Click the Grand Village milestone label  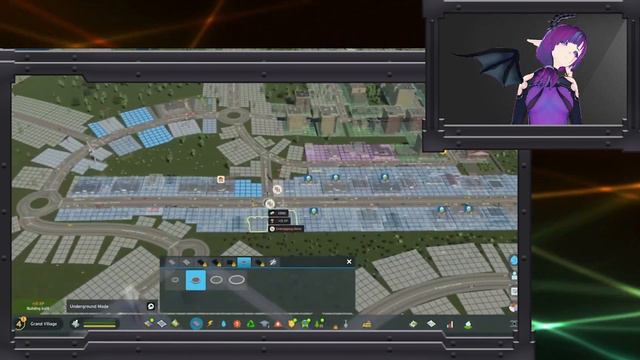tap(44, 324)
